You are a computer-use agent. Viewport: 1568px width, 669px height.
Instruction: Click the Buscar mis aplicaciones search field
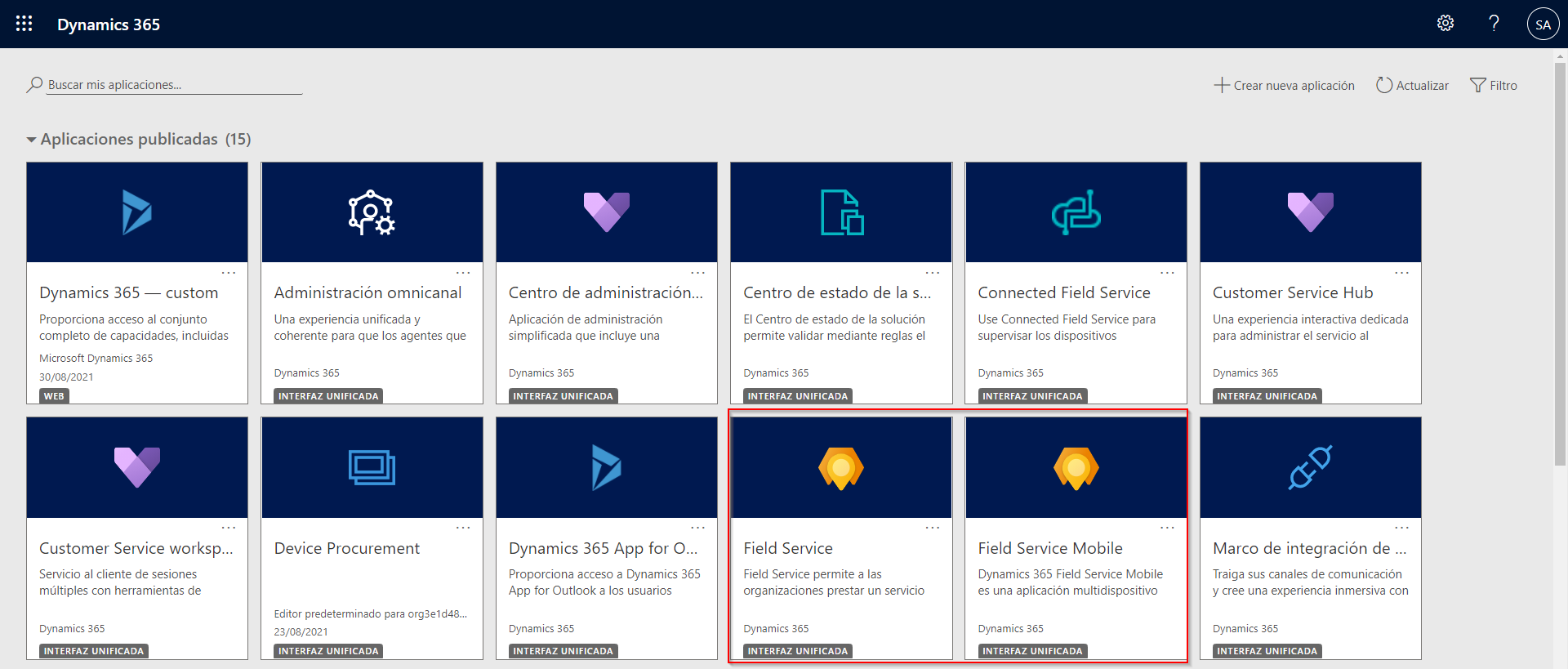click(174, 85)
